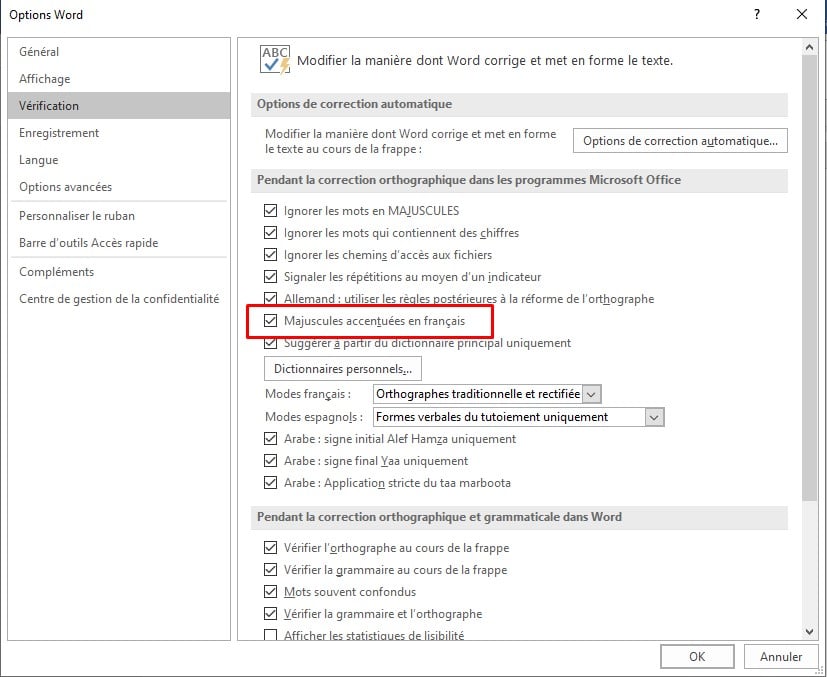This screenshot has height=677, width=827.
Task: Select the Général category
Action: tap(39, 52)
